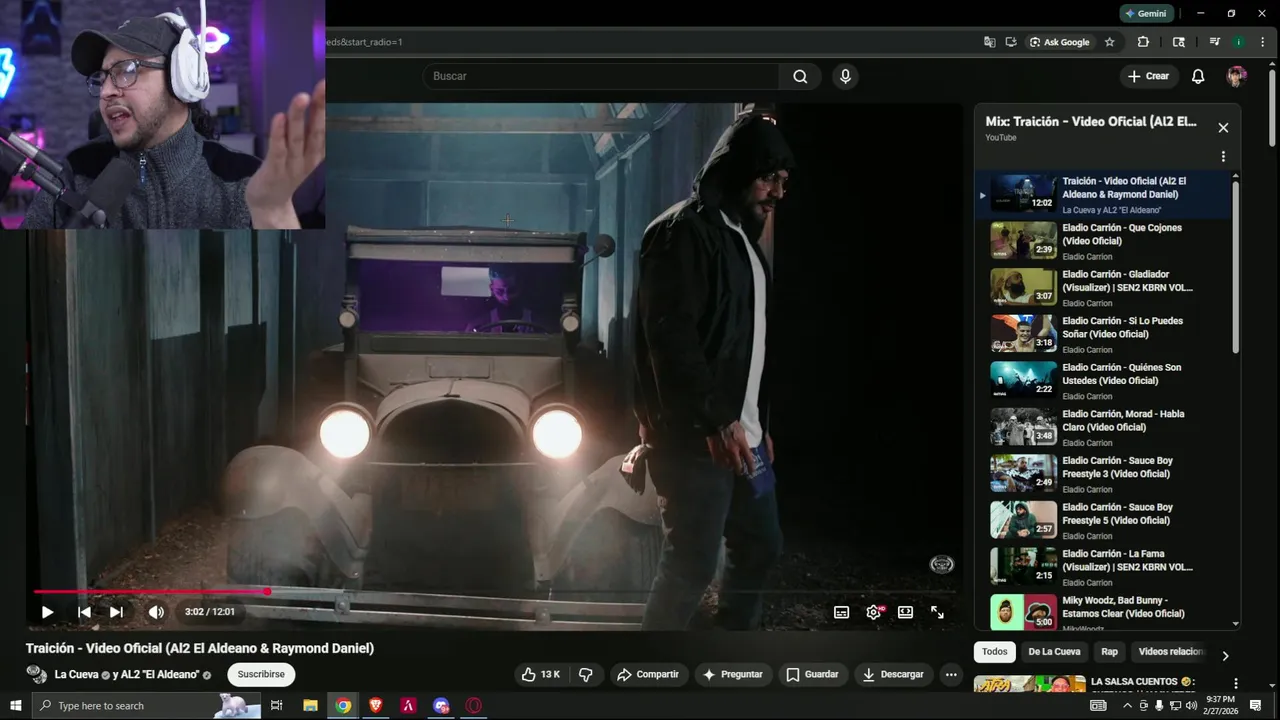The image size is (1280, 720).
Task: Select Que Cojones video in the playlist
Action: point(1105,241)
